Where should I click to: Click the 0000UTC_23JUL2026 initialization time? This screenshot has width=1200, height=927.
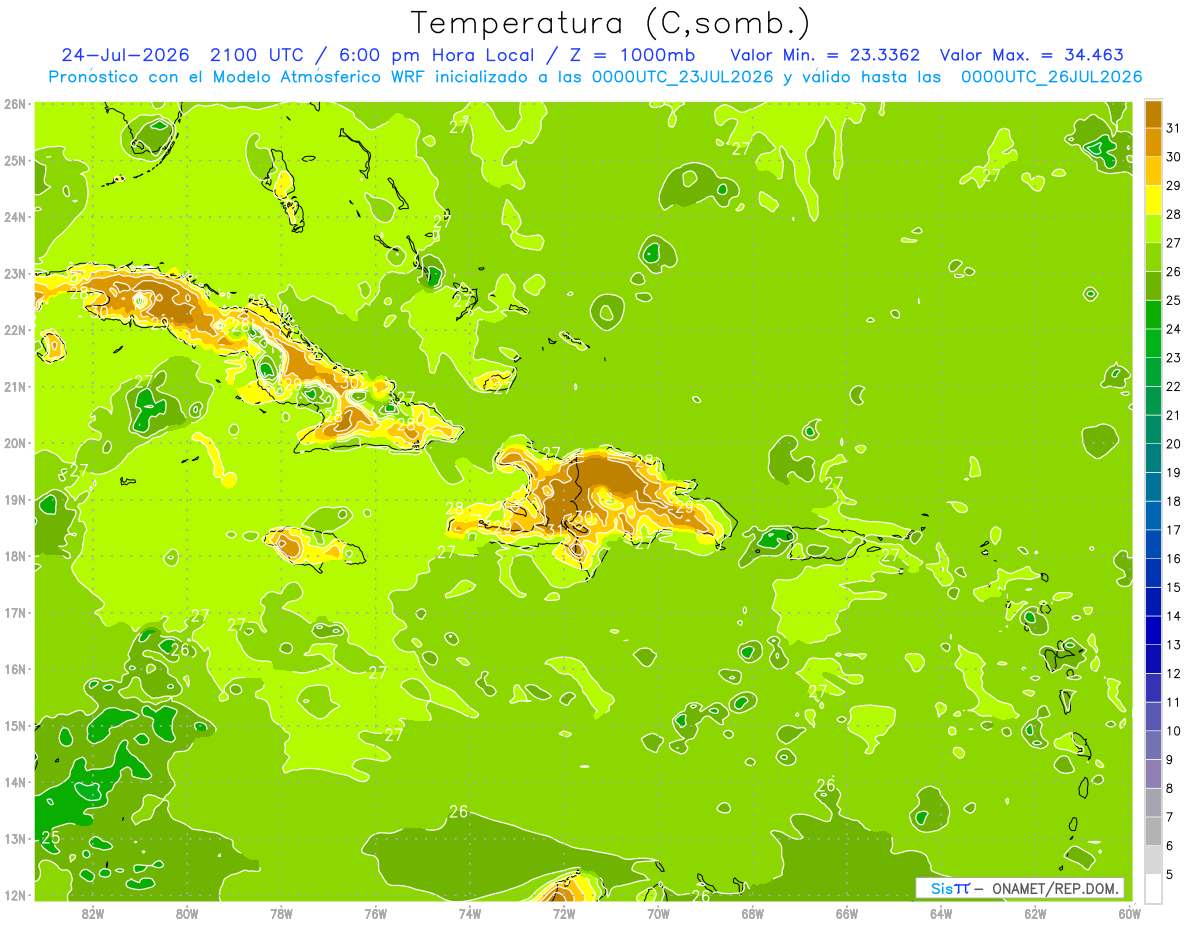tap(682, 77)
